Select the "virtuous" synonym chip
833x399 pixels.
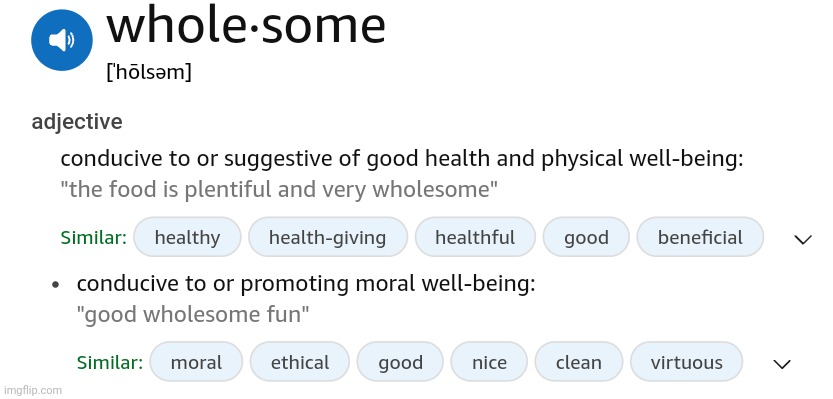686,362
